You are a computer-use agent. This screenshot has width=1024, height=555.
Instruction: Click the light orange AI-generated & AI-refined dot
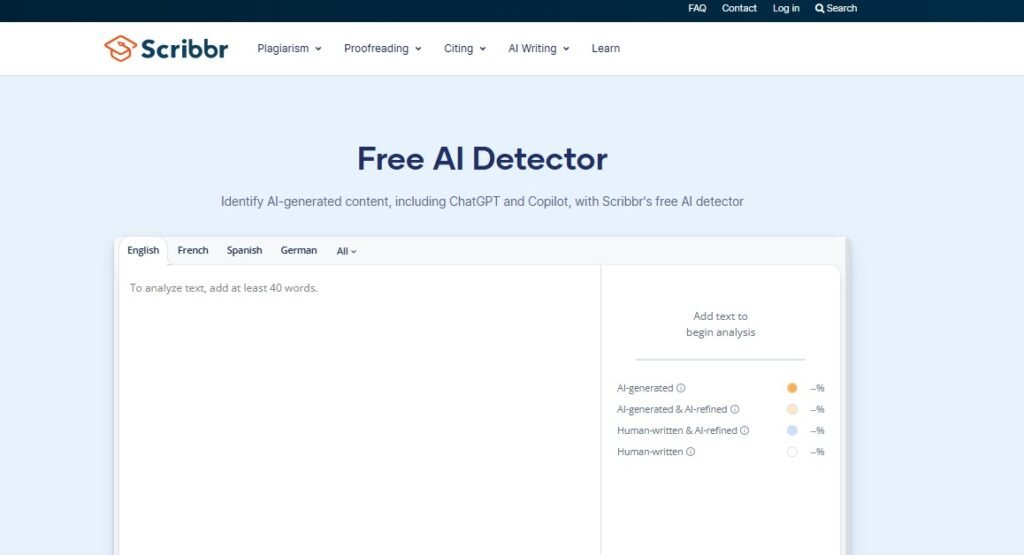tap(792, 409)
